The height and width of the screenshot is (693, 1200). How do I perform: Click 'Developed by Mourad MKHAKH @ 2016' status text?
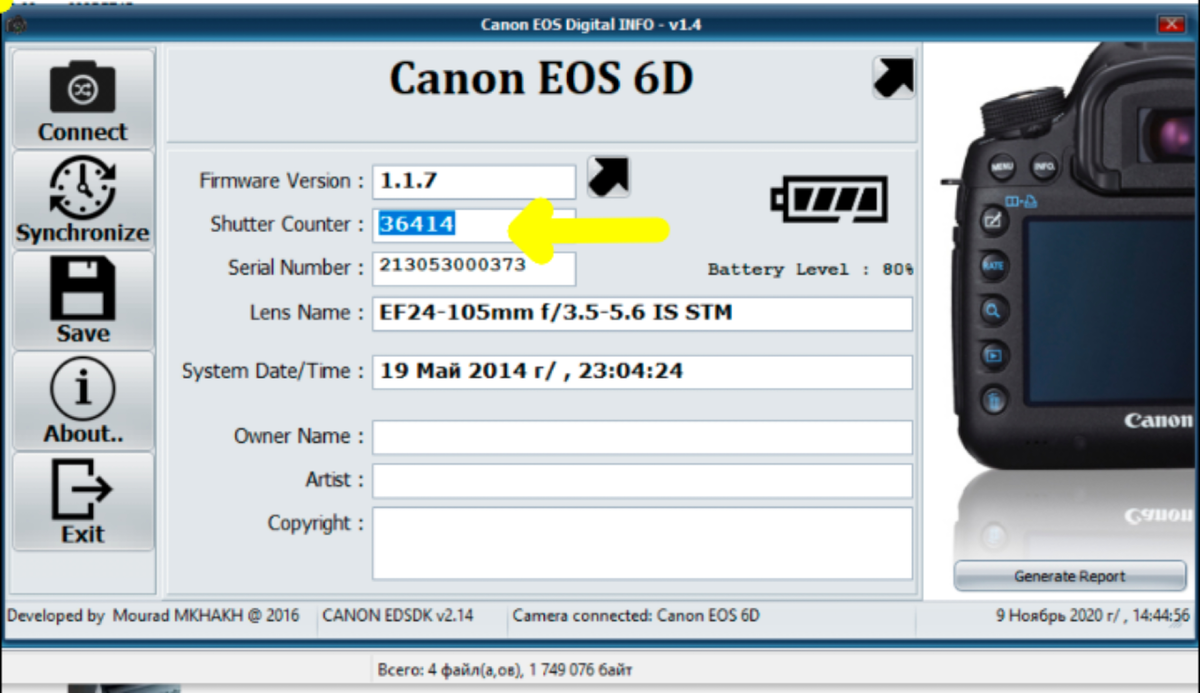click(x=153, y=616)
